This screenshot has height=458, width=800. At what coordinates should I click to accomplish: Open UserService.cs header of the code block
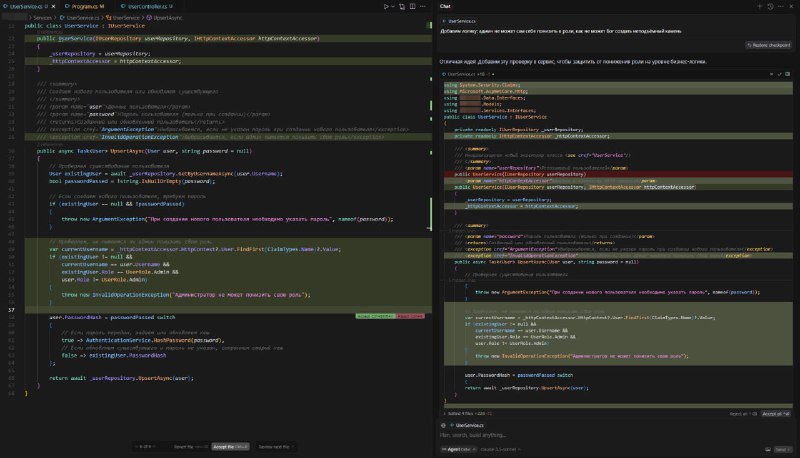pyautogui.click(x=462, y=74)
